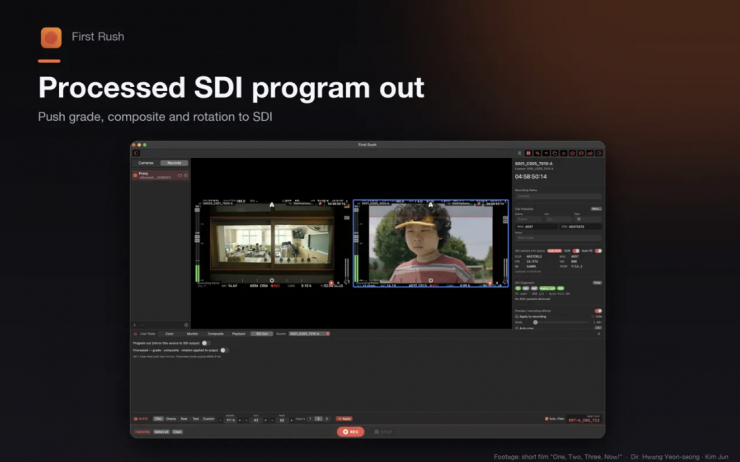Toggle the left sidebar icon below the title bar
The height and width of the screenshot is (462, 740).
[136, 153]
